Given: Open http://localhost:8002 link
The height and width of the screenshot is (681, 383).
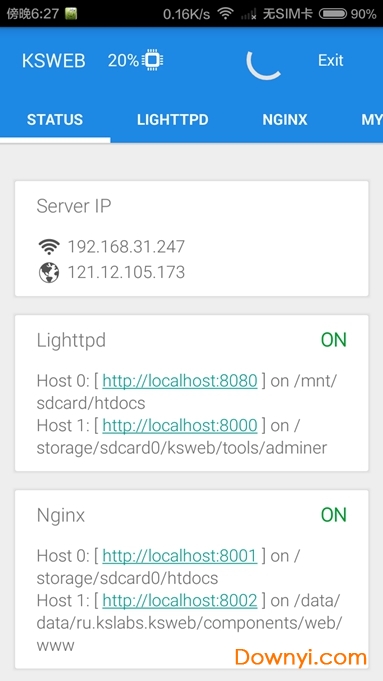Looking at the screenshot, I should 180,601.
